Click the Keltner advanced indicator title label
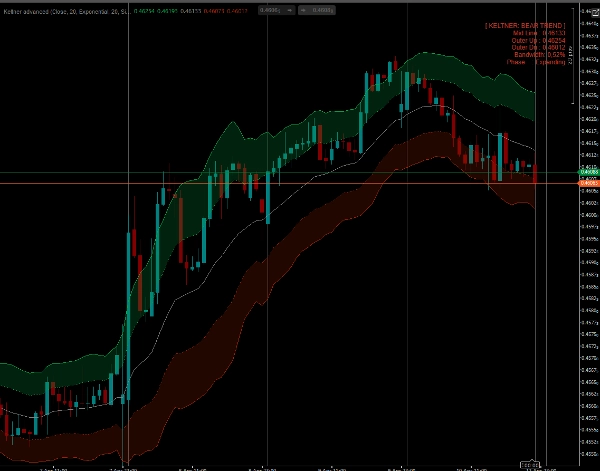The width and height of the screenshot is (600, 471). pos(62,11)
